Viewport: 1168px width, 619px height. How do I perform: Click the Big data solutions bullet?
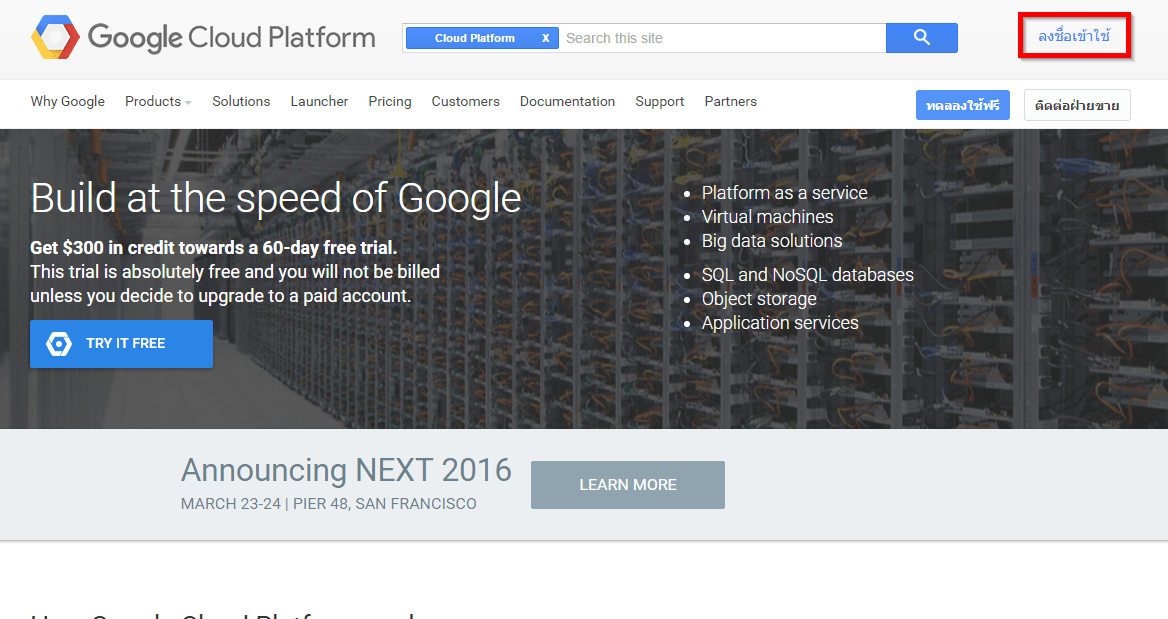click(x=772, y=241)
